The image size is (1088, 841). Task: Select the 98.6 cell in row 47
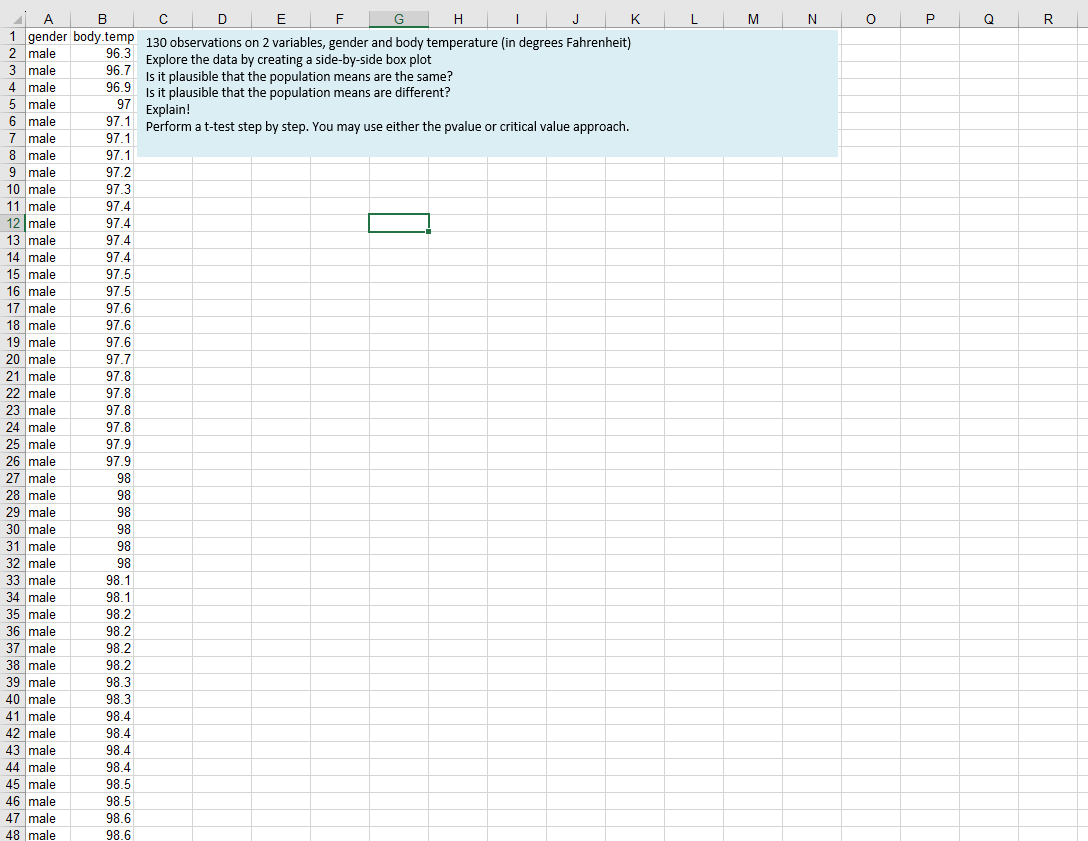point(102,818)
